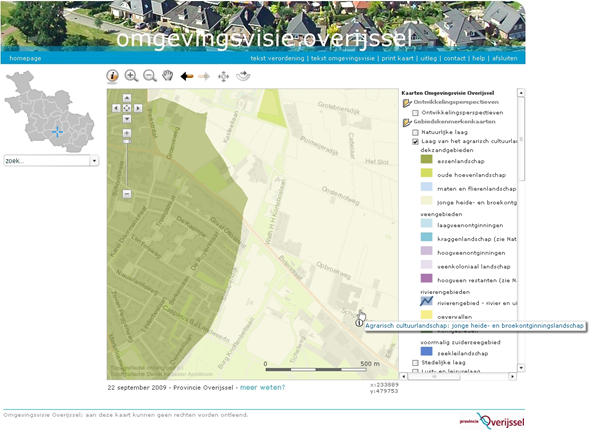Select the pan hand tool
Screen dimensions: 605x431
coord(168,76)
